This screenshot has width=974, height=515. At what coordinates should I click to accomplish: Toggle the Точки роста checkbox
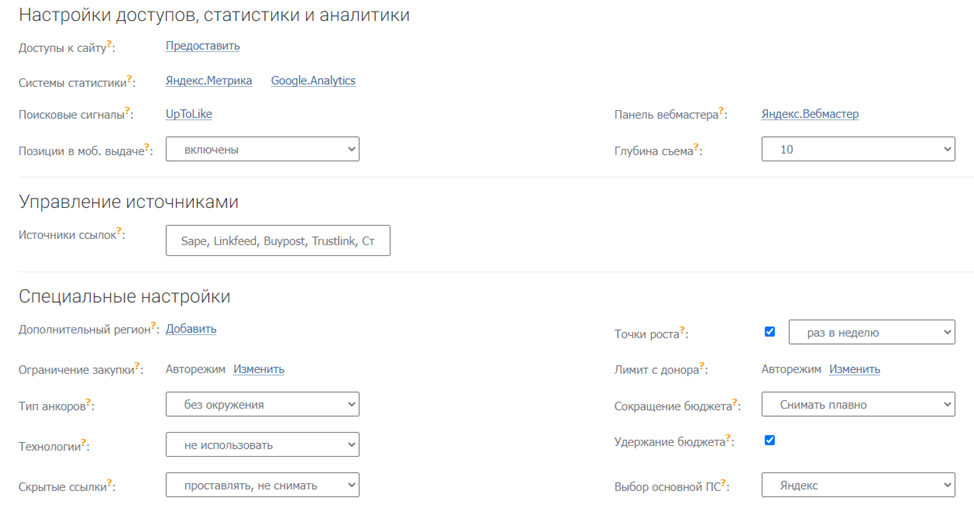770,332
